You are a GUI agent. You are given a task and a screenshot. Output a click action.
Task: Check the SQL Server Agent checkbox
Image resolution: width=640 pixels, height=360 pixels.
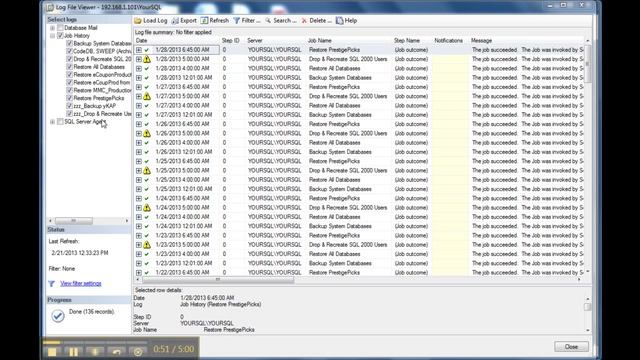pyautogui.click(x=60, y=122)
